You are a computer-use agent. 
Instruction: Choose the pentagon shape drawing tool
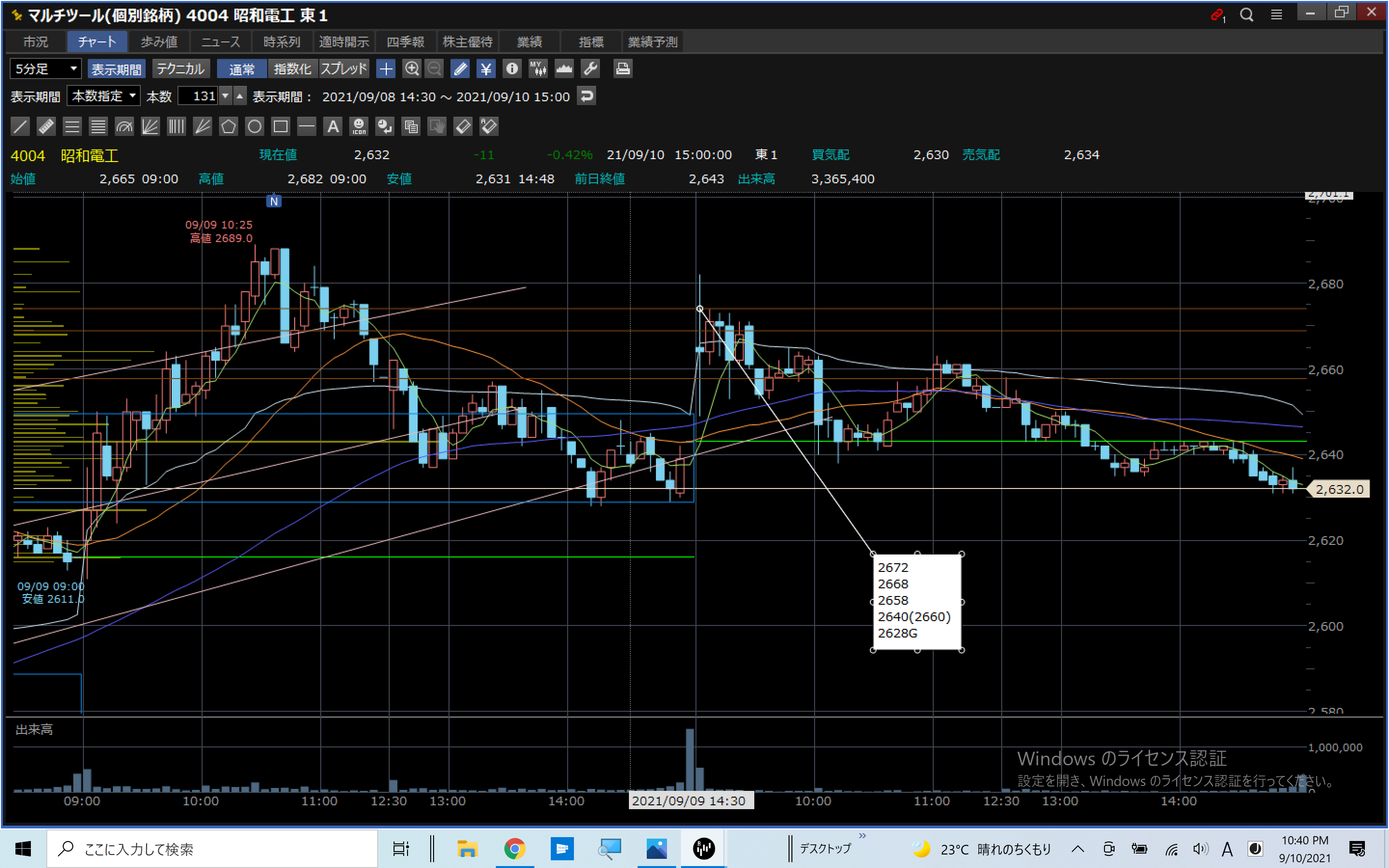pyautogui.click(x=229, y=126)
